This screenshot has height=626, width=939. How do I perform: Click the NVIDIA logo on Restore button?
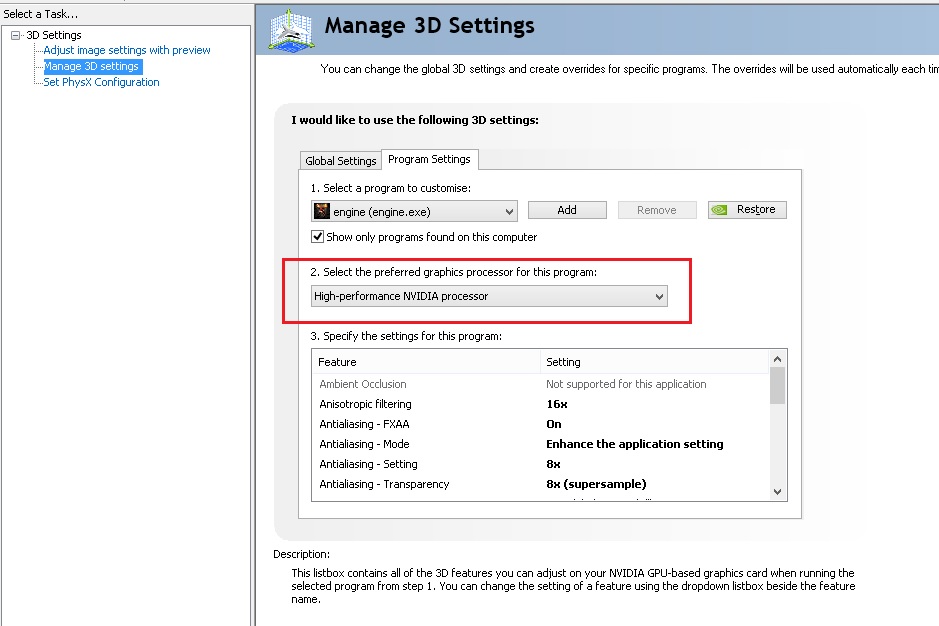(719, 210)
